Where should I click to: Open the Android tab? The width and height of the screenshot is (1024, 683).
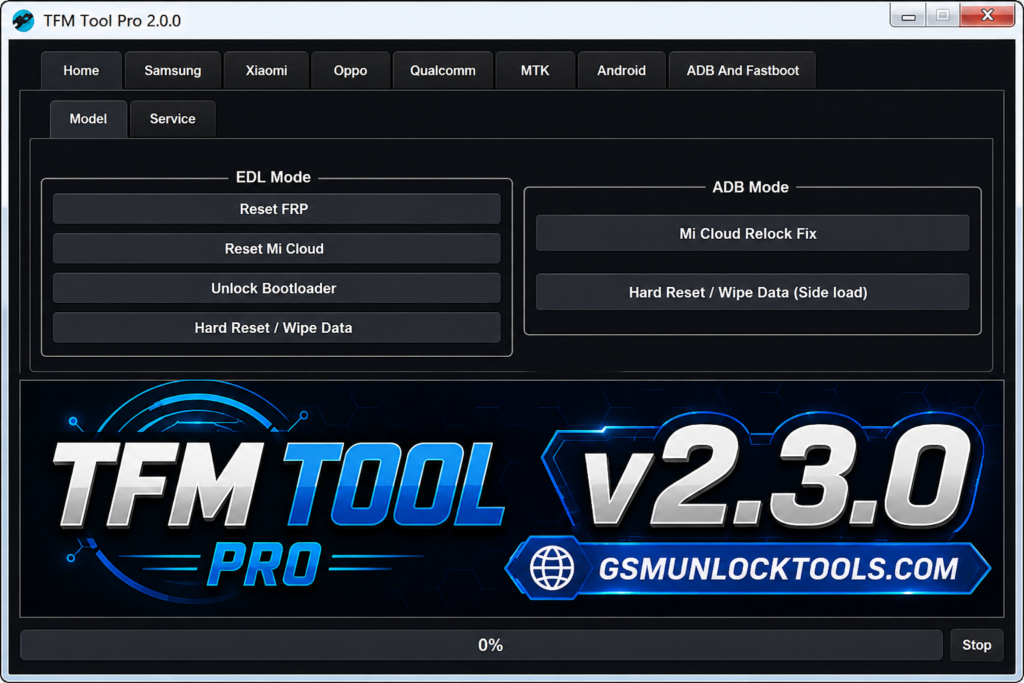click(621, 71)
